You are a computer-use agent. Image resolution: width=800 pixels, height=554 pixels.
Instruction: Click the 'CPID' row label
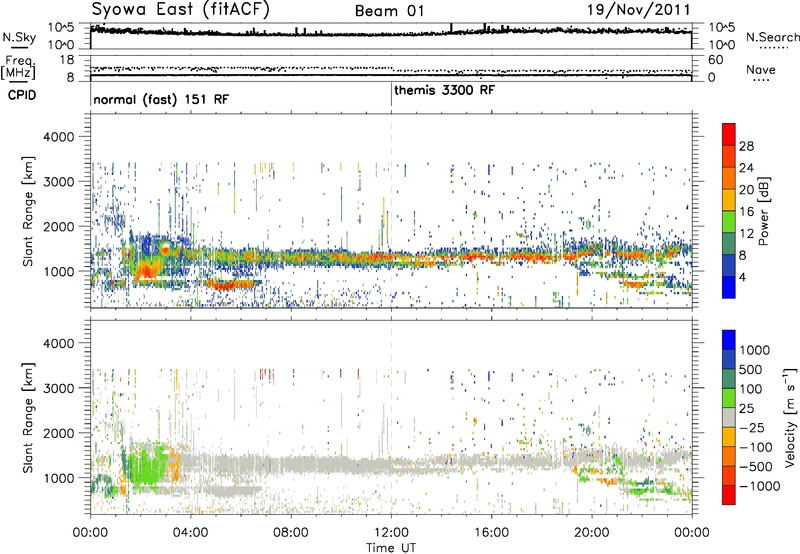22,95
